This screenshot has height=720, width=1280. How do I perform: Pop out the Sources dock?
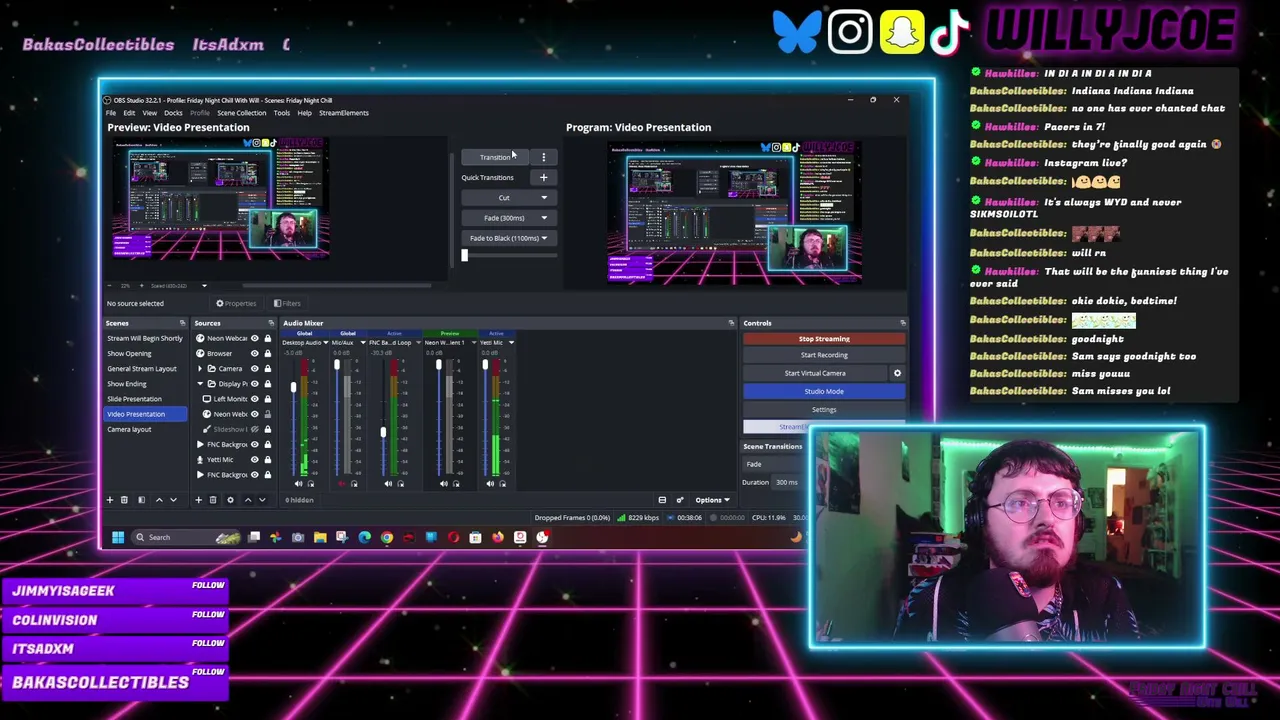[271, 323]
